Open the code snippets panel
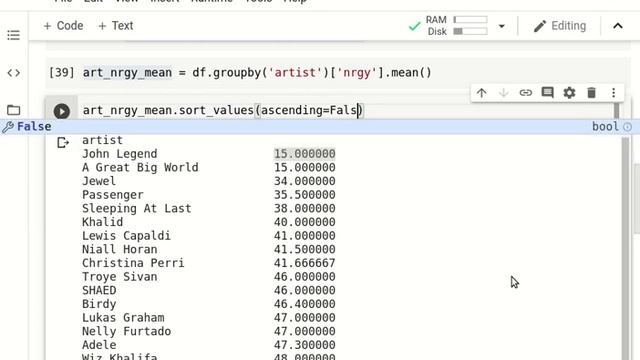 tap(13, 73)
